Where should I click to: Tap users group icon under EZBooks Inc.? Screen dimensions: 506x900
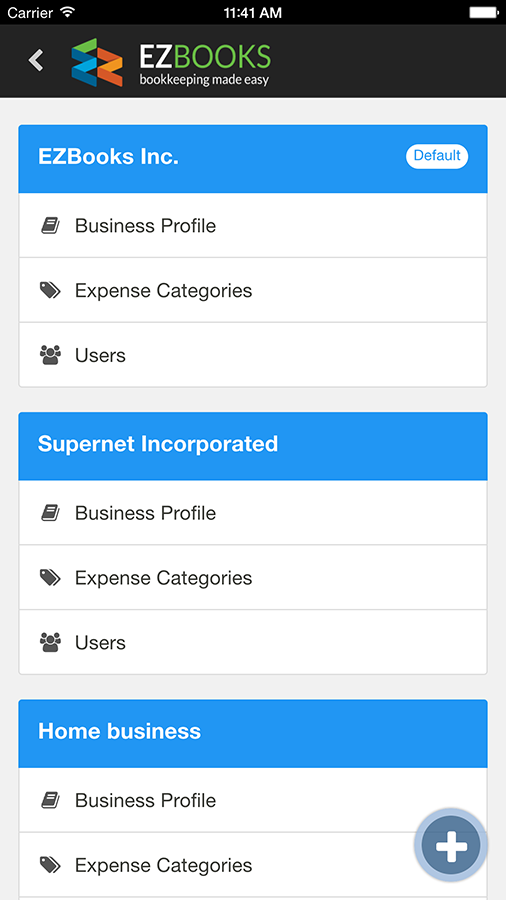50,355
